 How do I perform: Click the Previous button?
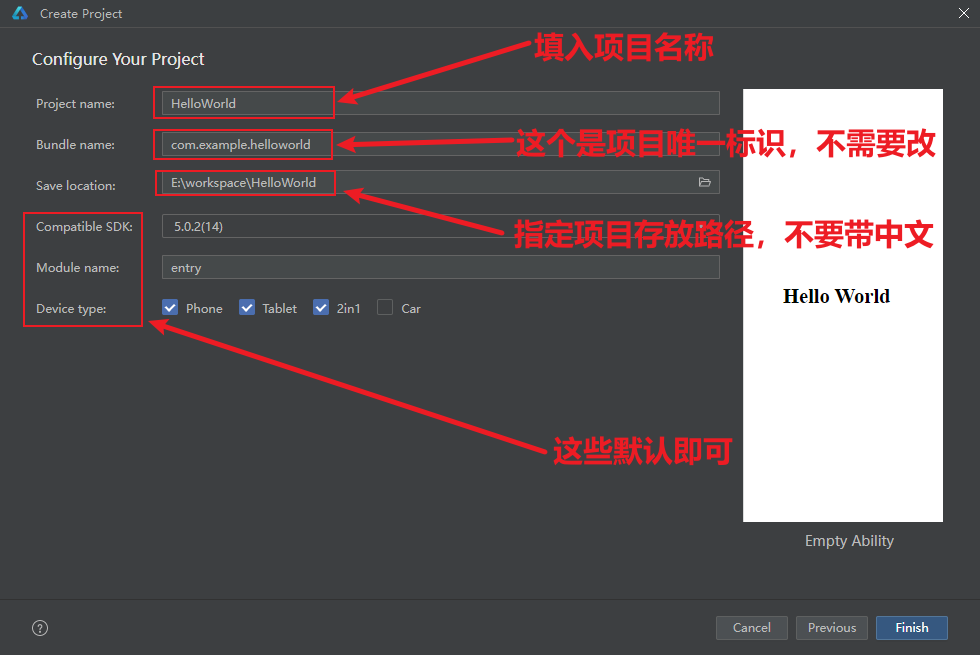click(x=832, y=628)
